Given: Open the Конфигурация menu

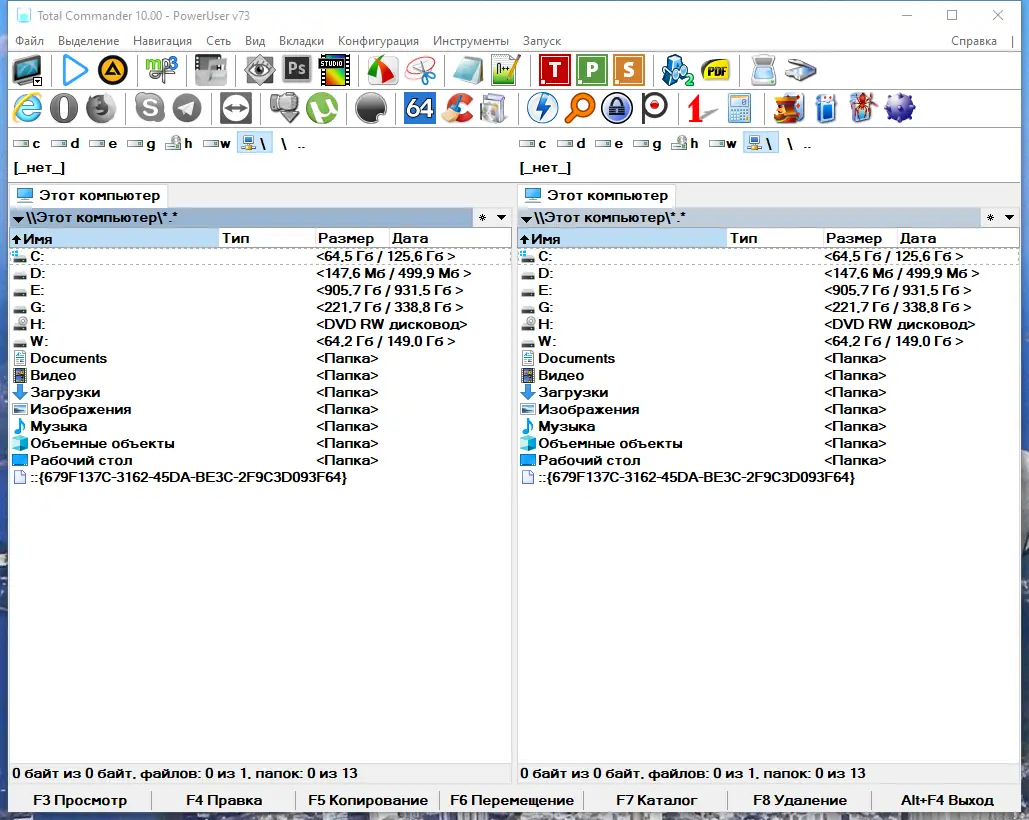Looking at the screenshot, I should [378, 41].
